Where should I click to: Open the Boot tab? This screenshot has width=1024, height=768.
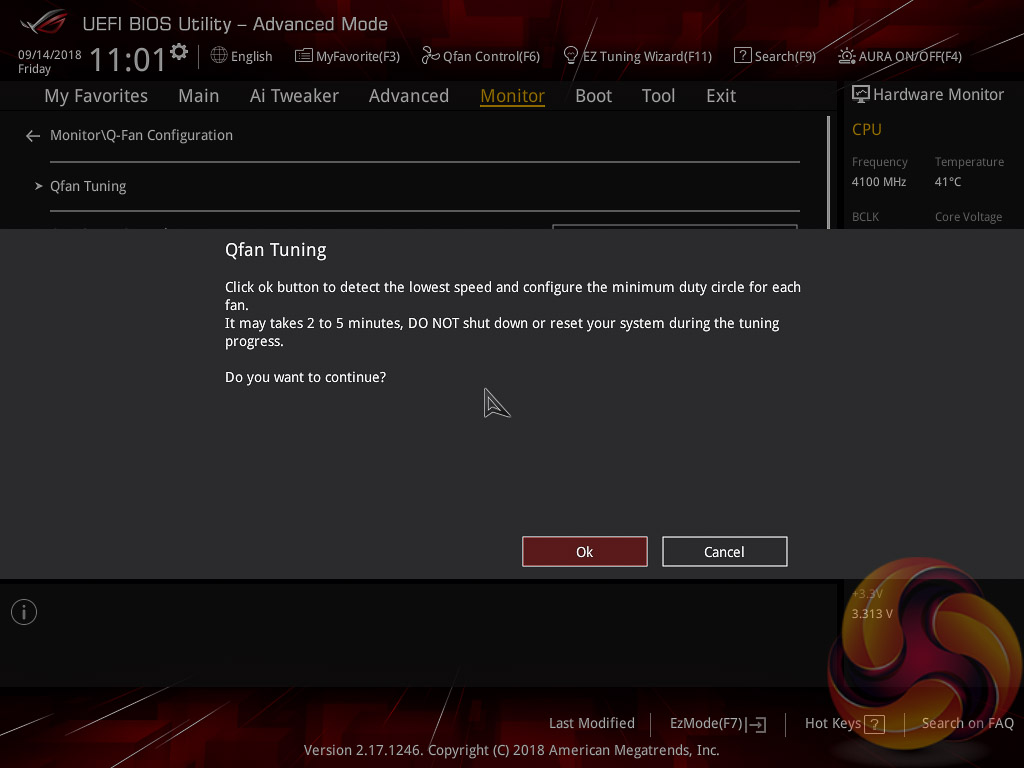(x=594, y=96)
